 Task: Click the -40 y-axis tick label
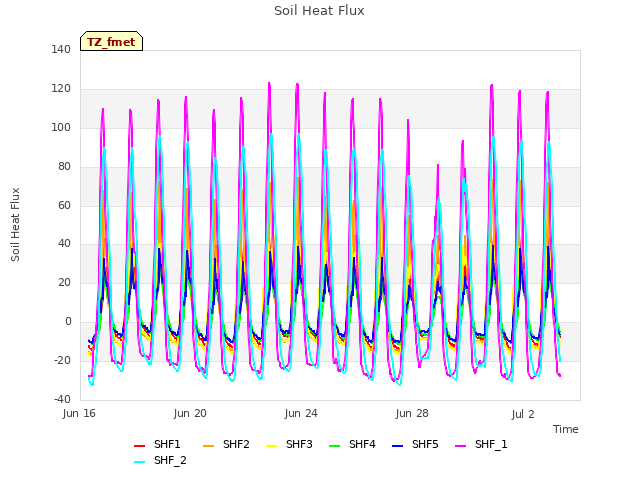pyautogui.click(x=62, y=399)
